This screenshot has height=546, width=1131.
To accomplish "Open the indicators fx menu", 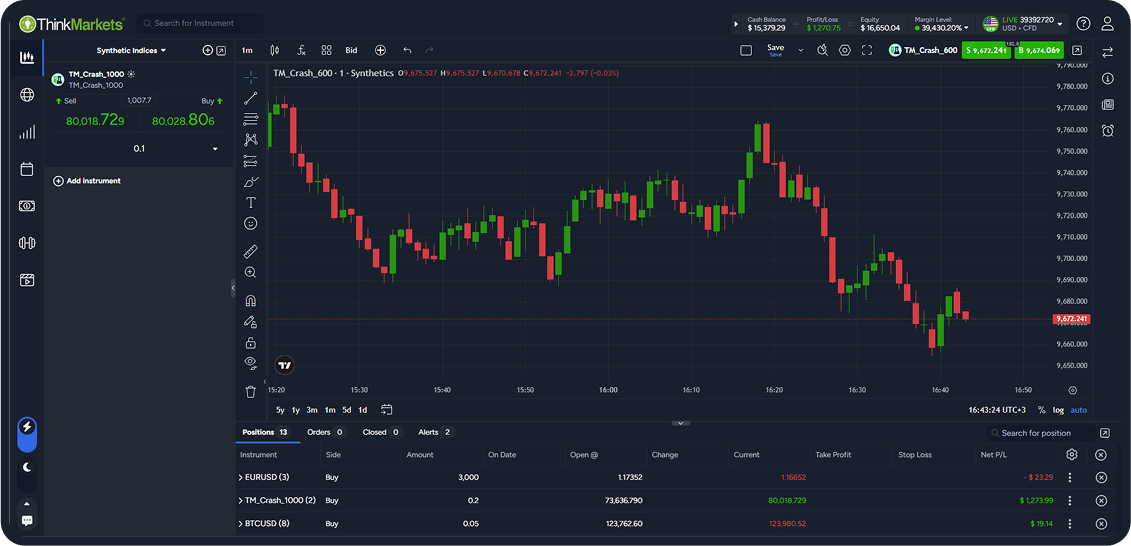I will click(301, 50).
